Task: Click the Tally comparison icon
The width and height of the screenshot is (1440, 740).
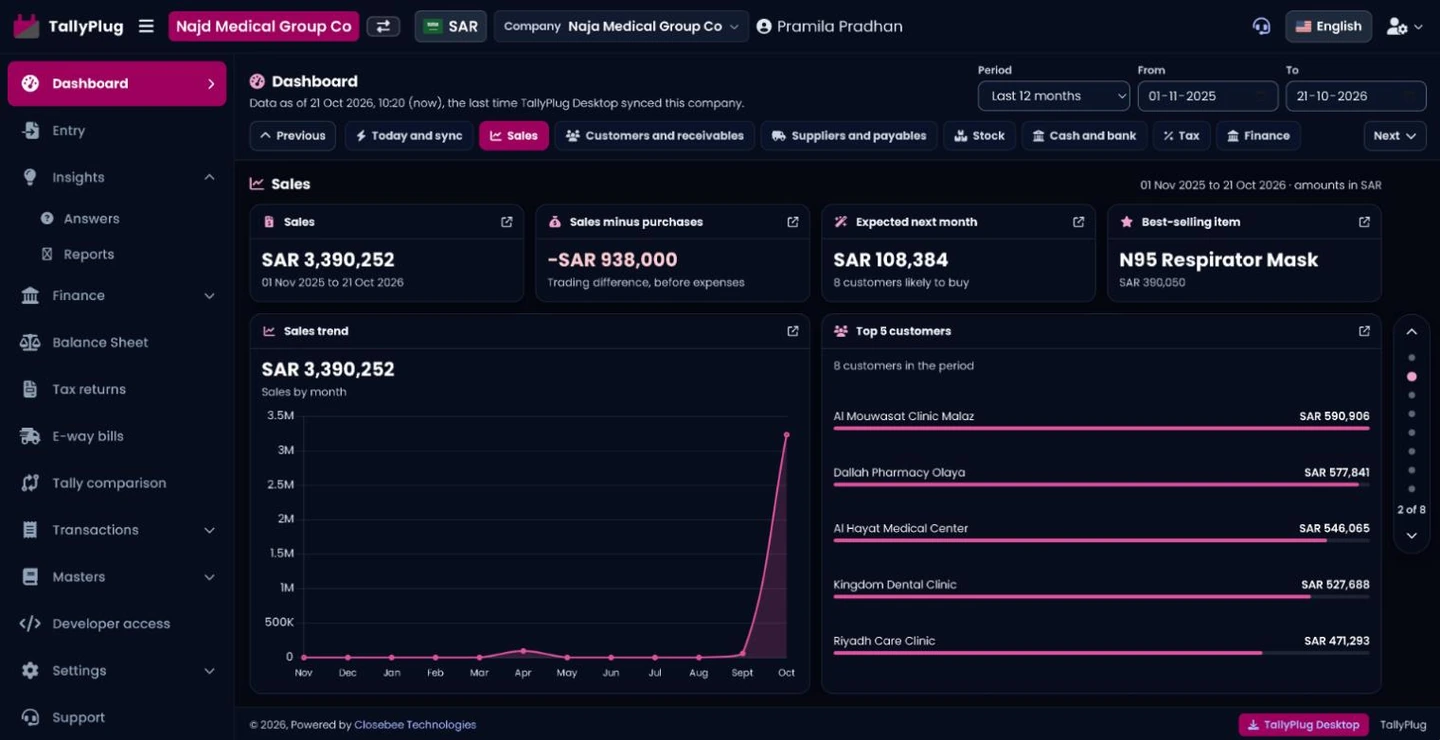Action: coord(30,483)
